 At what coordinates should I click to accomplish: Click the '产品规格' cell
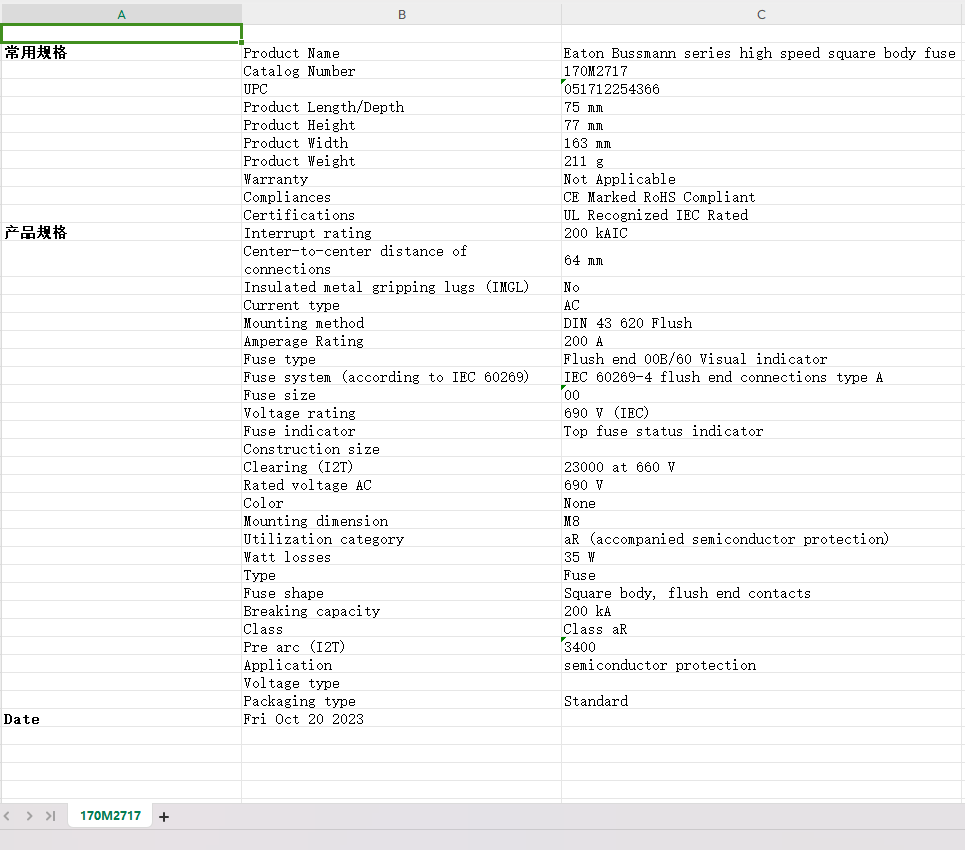click(121, 232)
